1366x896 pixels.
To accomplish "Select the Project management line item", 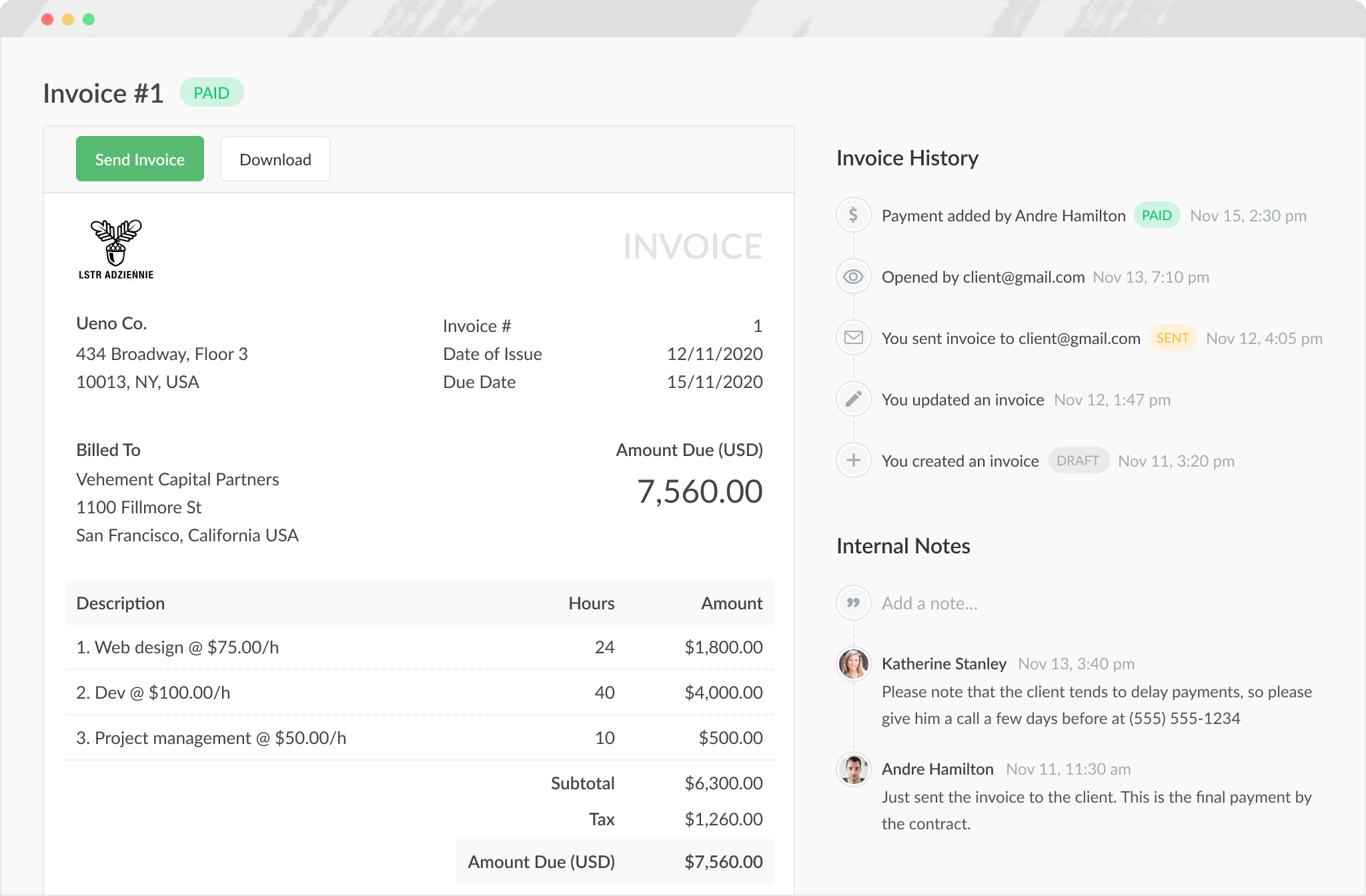I will tap(211, 738).
